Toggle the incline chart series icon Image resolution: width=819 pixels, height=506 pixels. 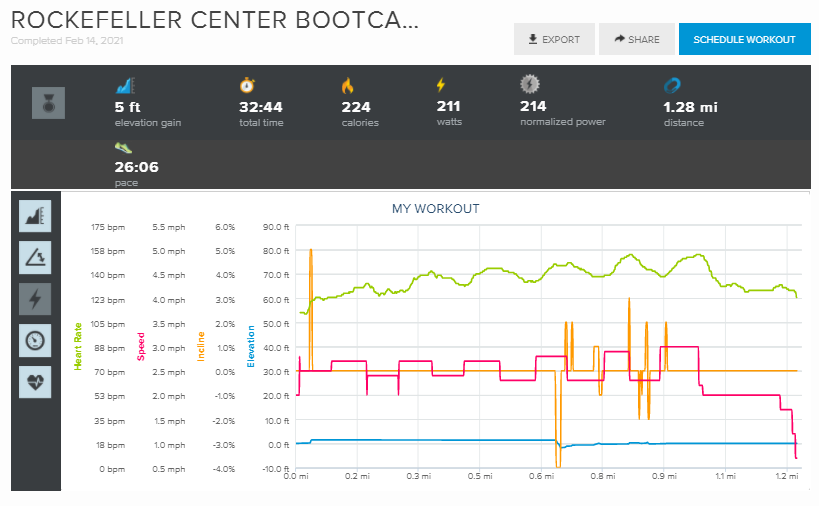point(35,257)
